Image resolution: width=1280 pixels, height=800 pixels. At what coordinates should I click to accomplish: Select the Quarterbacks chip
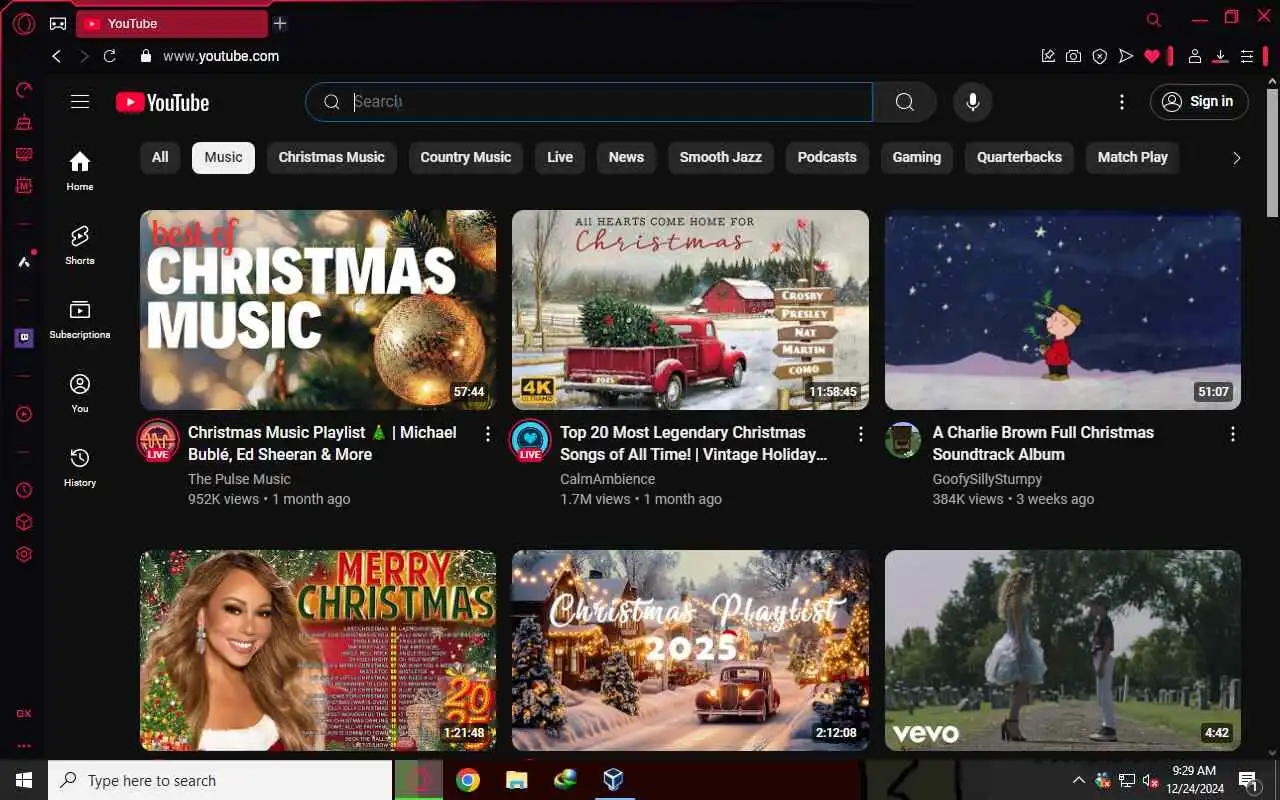[1019, 157]
